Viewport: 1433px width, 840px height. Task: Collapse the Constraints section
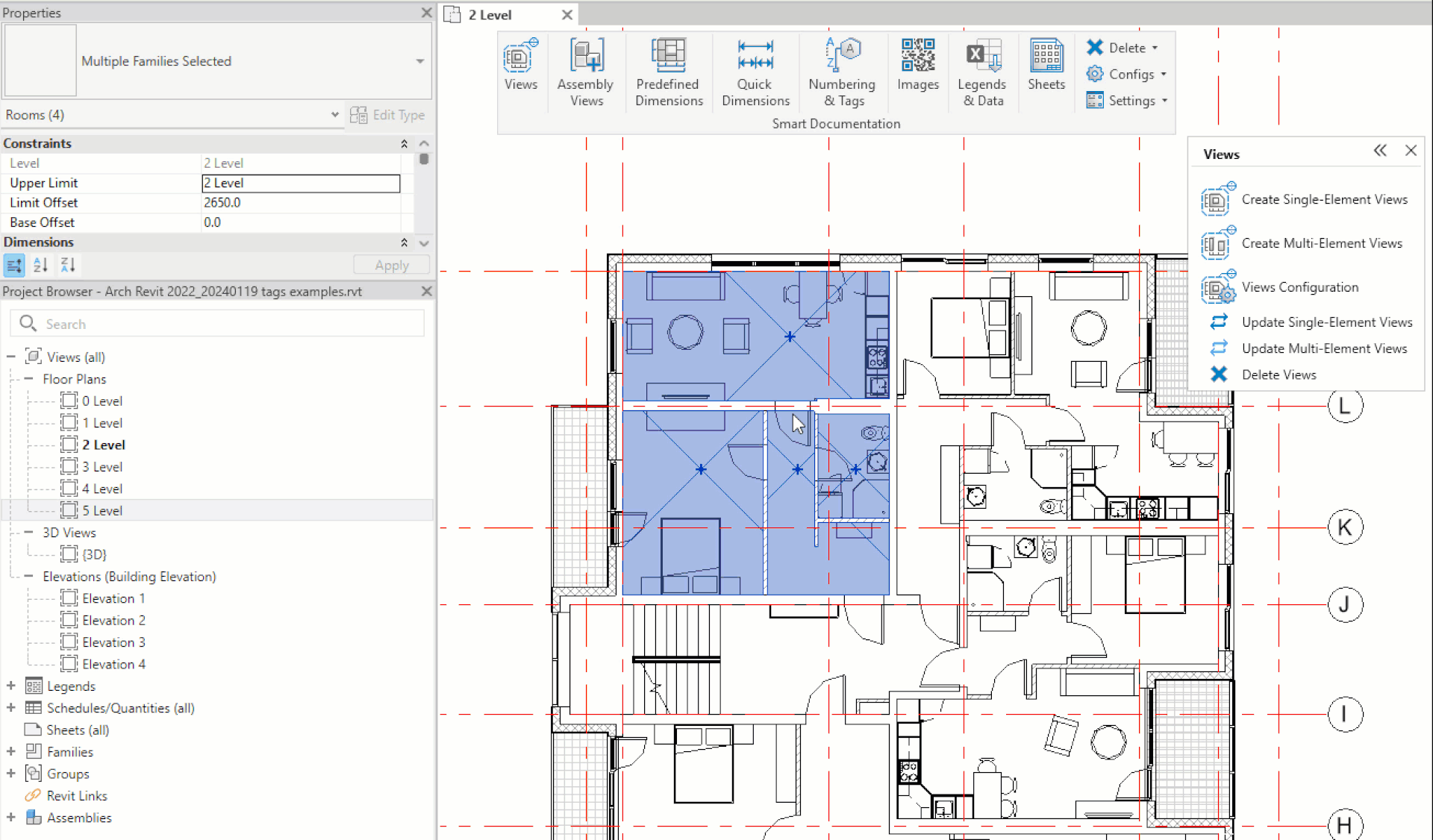click(404, 143)
